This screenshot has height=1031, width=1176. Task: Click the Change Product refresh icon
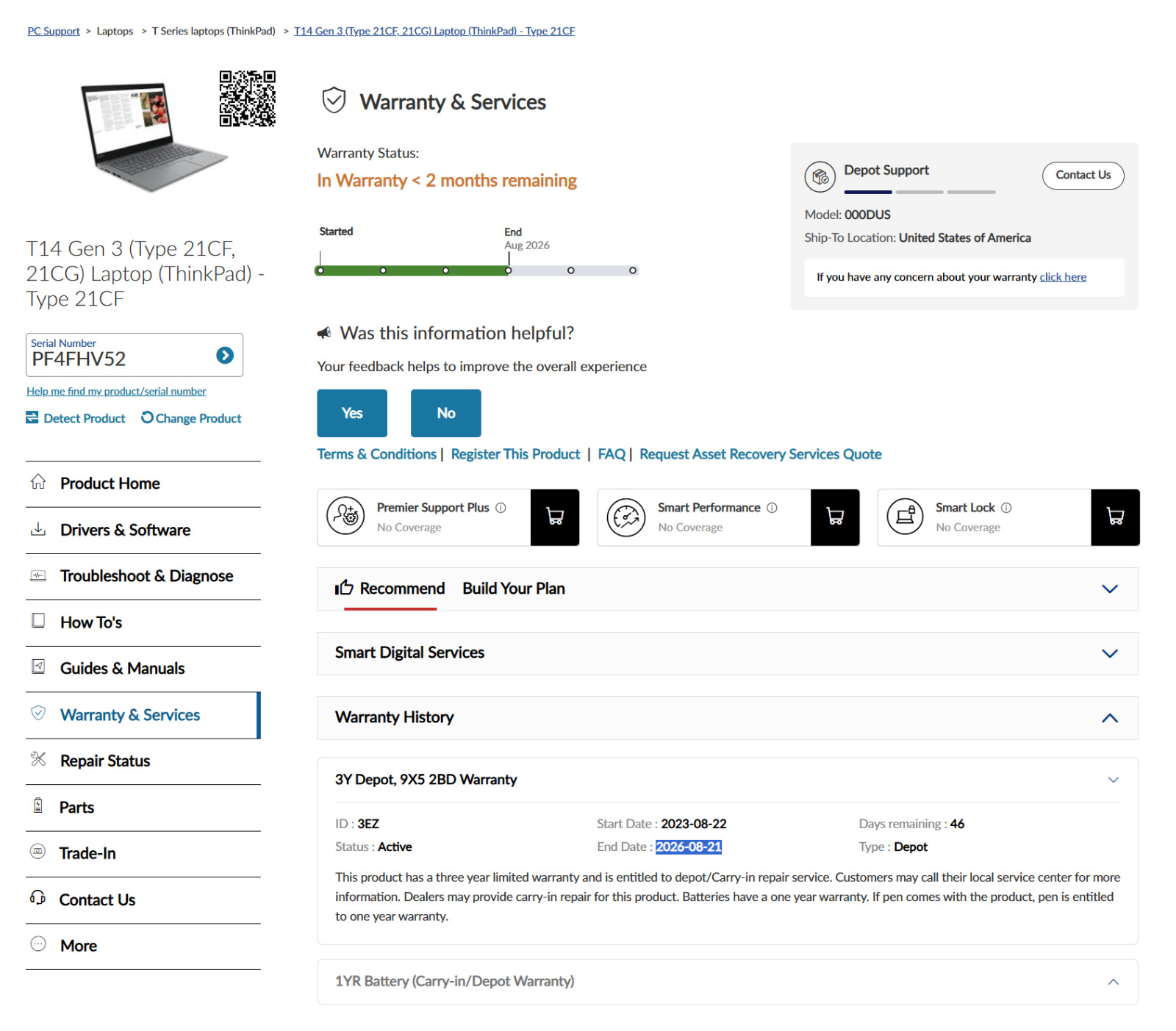click(147, 417)
